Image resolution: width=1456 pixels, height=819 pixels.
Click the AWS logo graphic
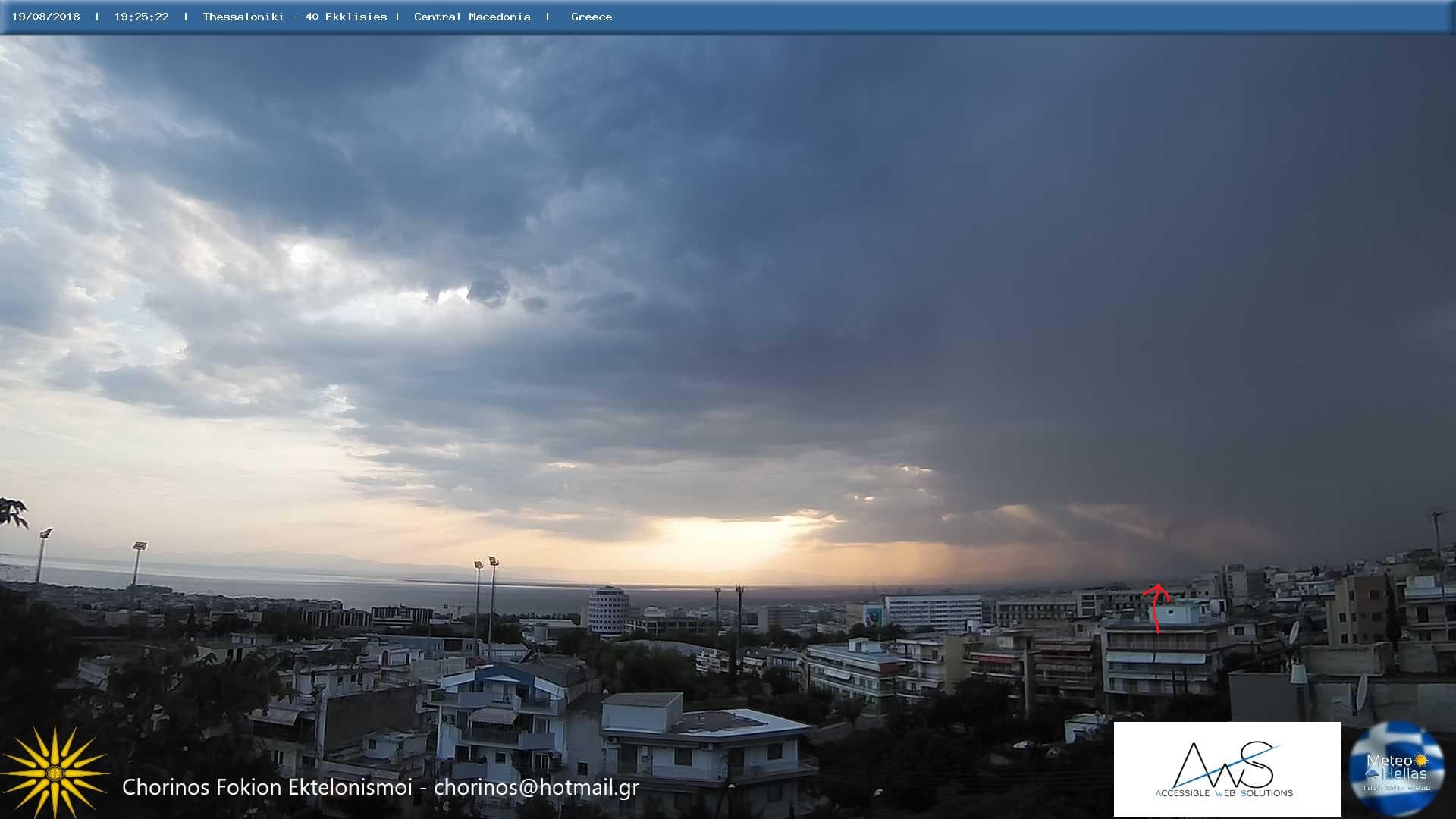pyautogui.click(x=1223, y=764)
